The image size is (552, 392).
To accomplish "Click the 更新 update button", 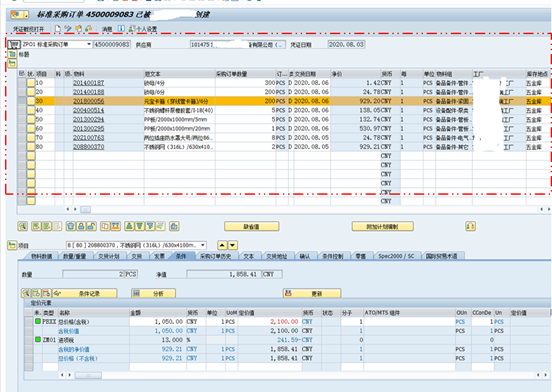I will tap(312, 293).
